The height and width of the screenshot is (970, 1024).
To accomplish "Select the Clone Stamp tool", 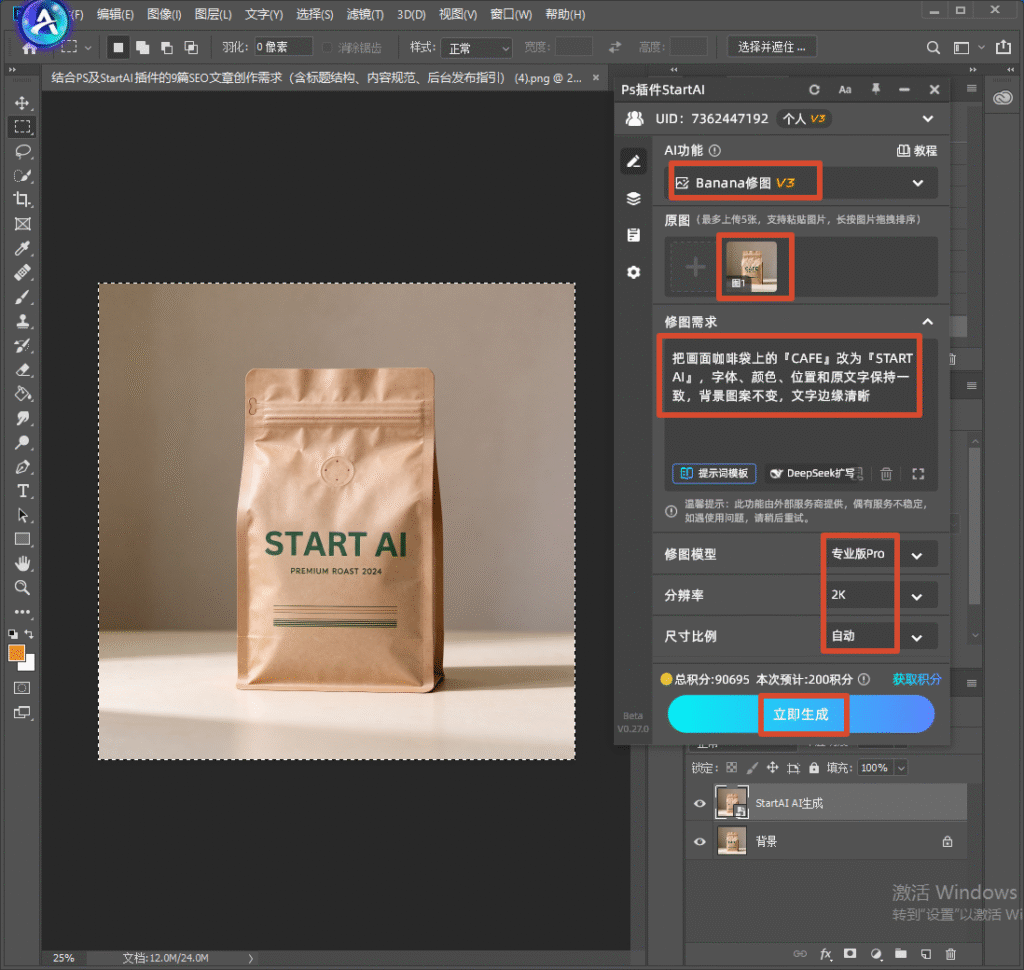I will click(x=22, y=321).
